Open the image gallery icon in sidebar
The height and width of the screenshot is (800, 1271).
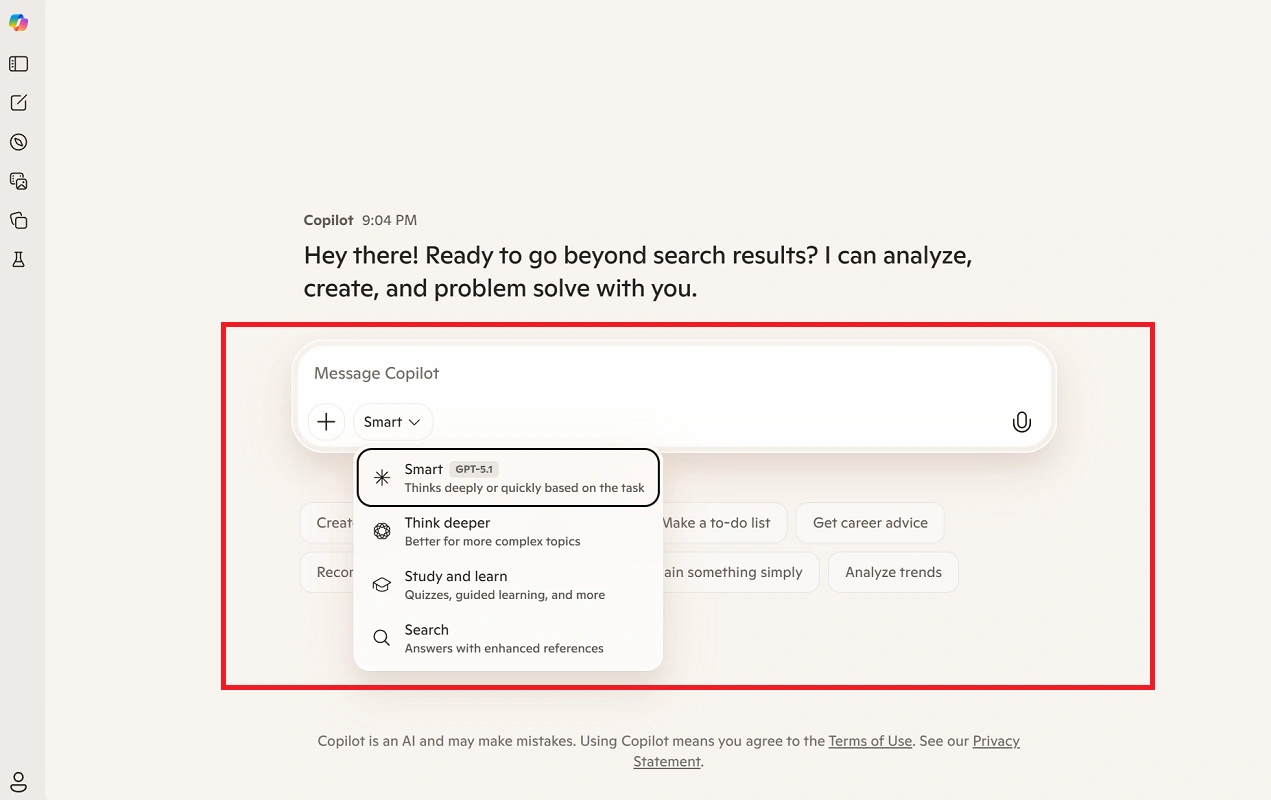pyautogui.click(x=18, y=181)
